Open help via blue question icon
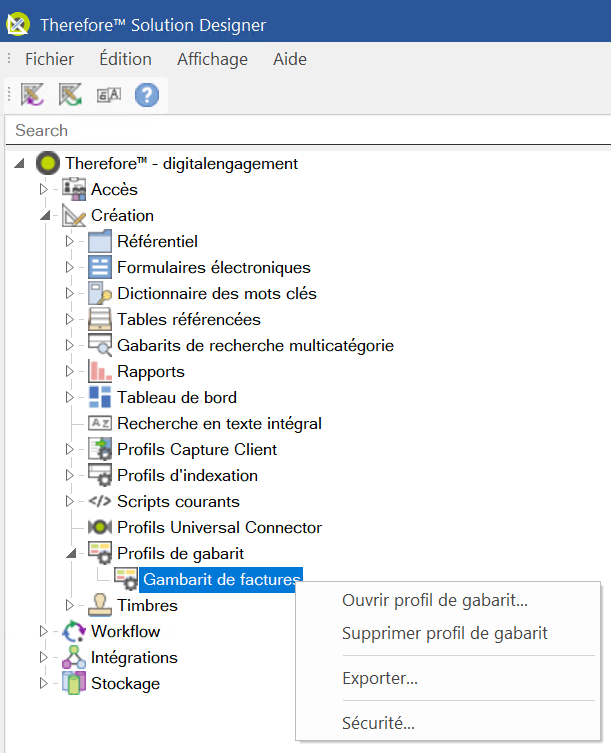Screen dimensions: 611x753 [147, 95]
